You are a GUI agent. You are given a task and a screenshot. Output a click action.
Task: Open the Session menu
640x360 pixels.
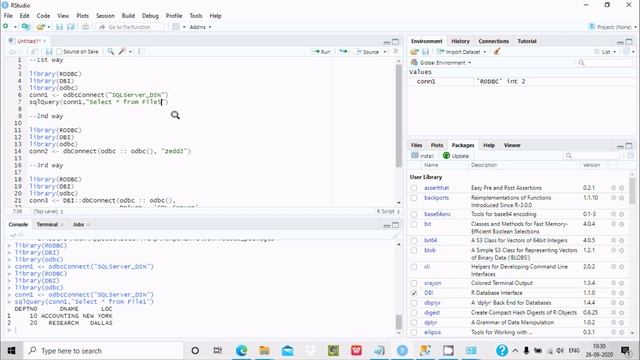point(105,16)
